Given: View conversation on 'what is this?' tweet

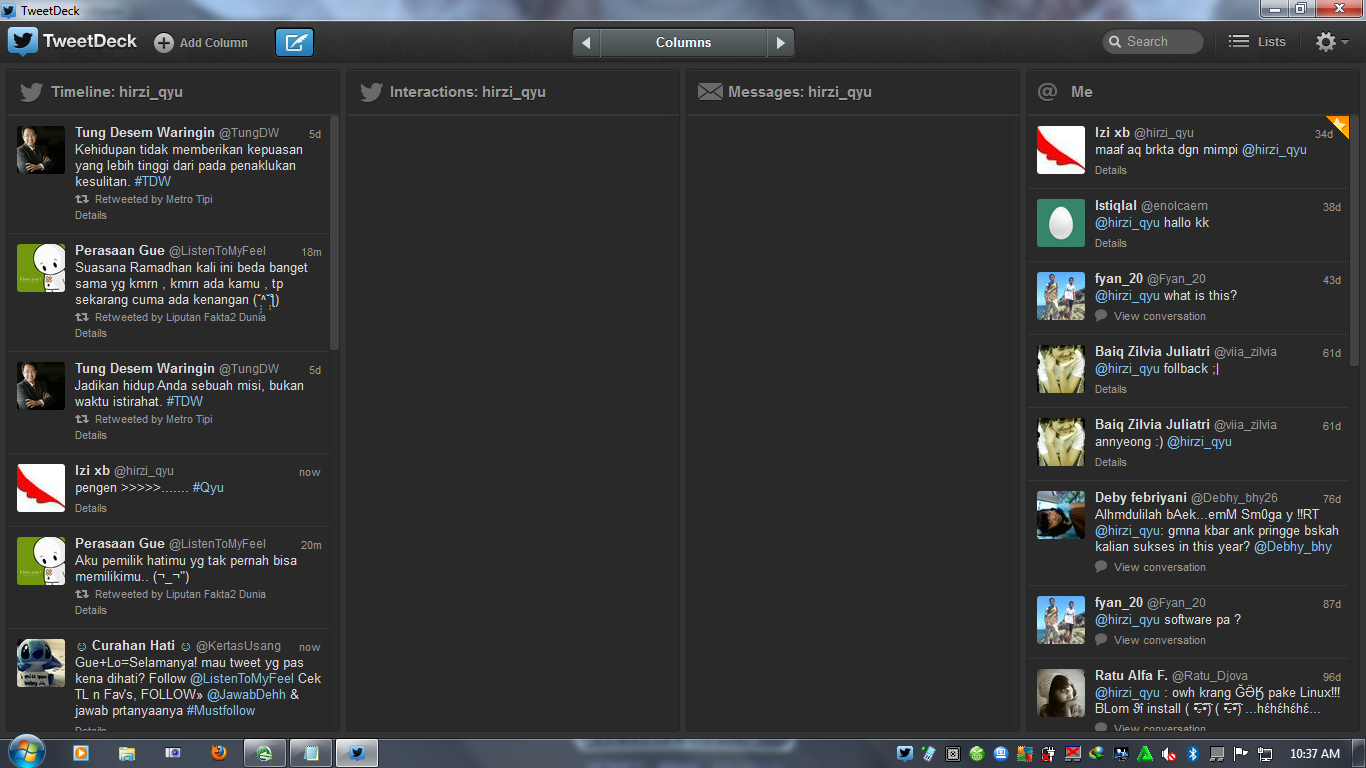Looking at the screenshot, I should 1160,316.
